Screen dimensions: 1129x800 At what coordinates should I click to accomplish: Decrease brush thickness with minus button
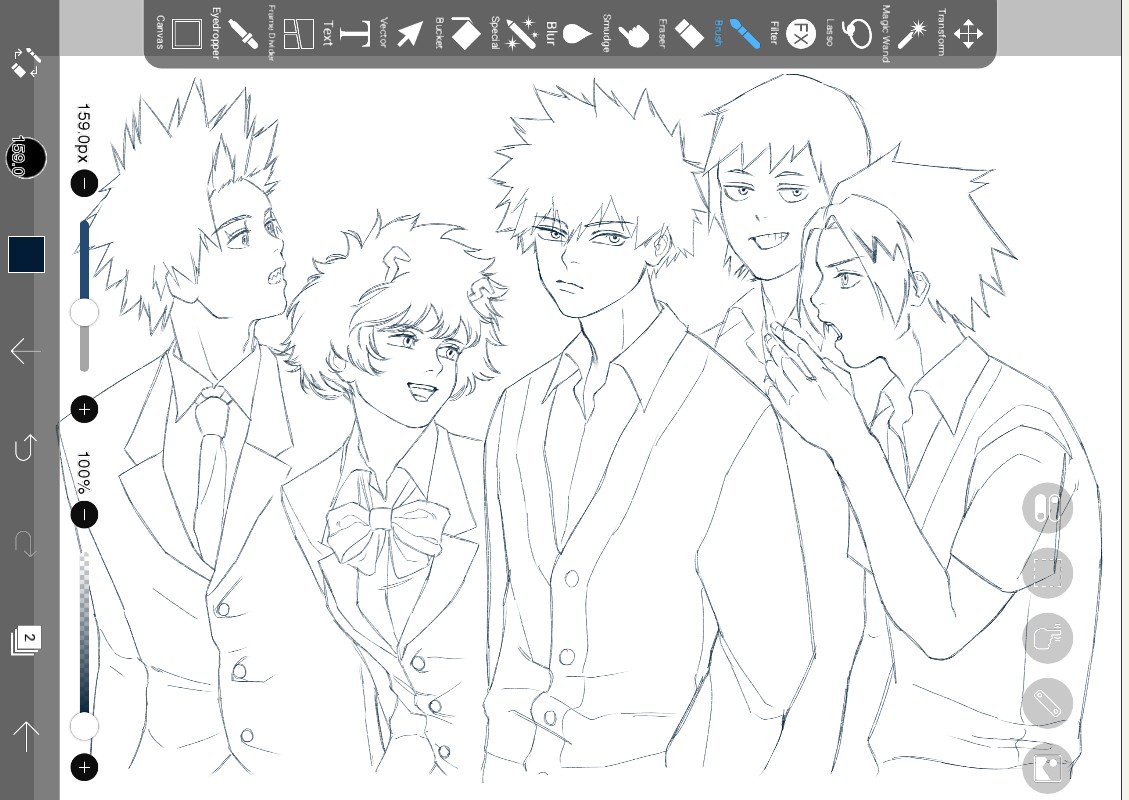click(84, 184)
